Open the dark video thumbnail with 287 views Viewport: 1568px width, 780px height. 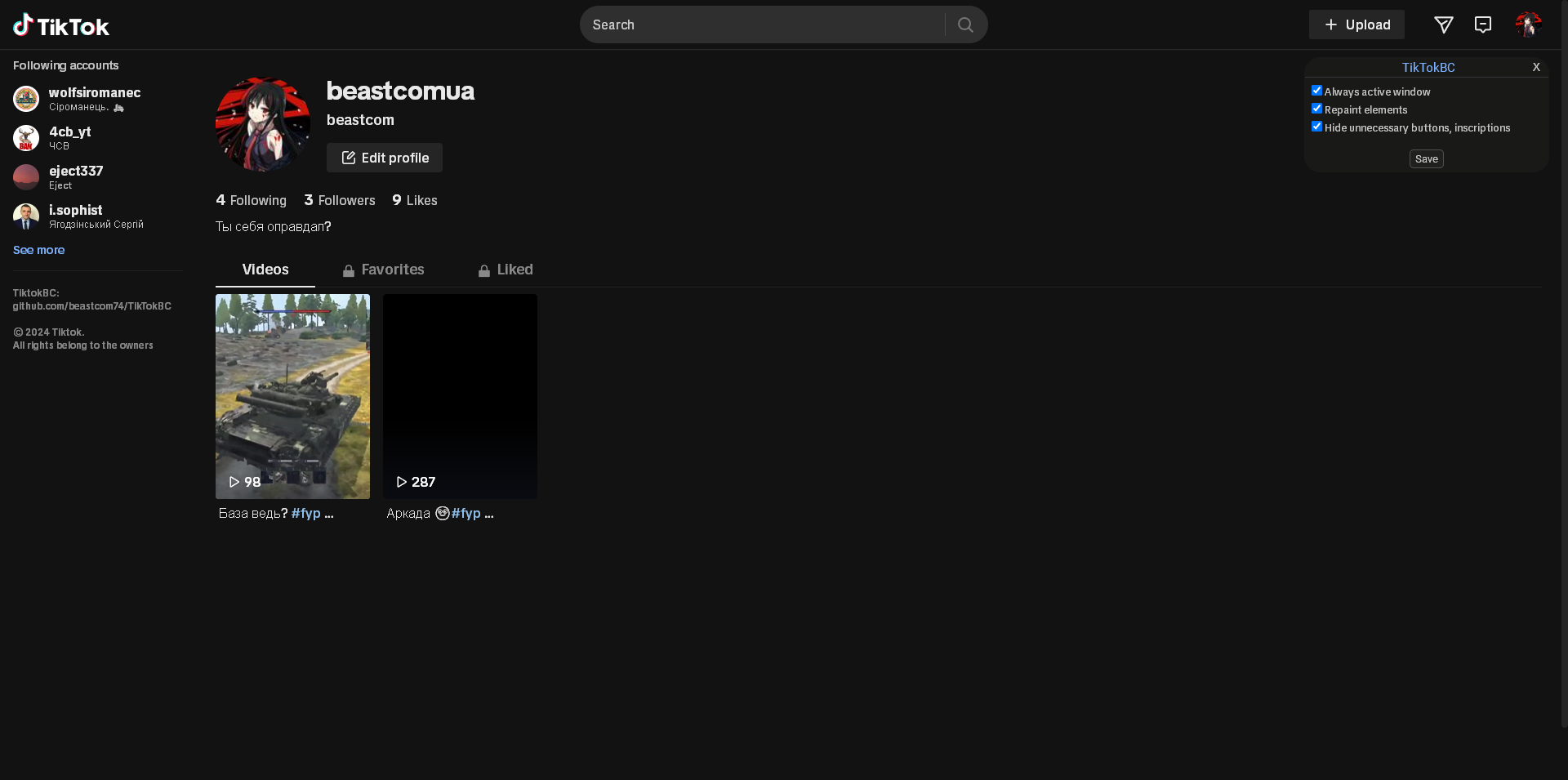click(x=460, y=396)
